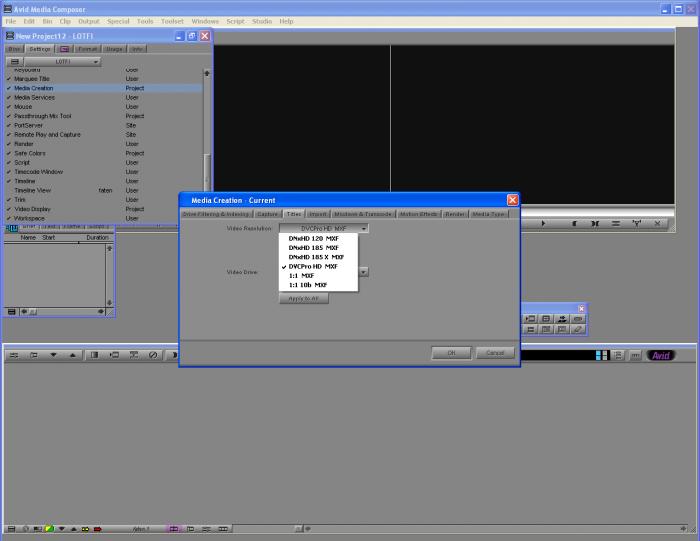Switch to Drive Filtering & Indexing tab

pos(216,214)
